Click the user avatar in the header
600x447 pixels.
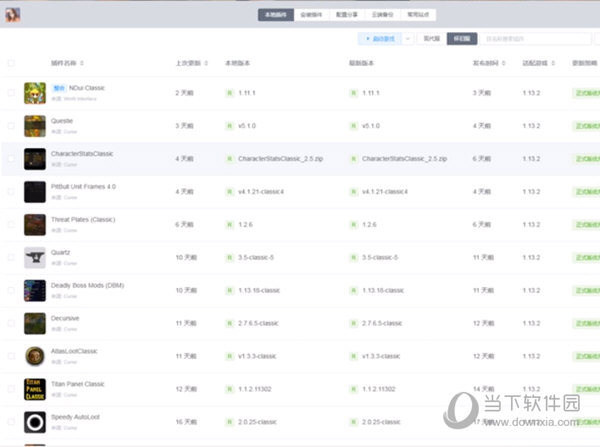(x=13, y=15)
